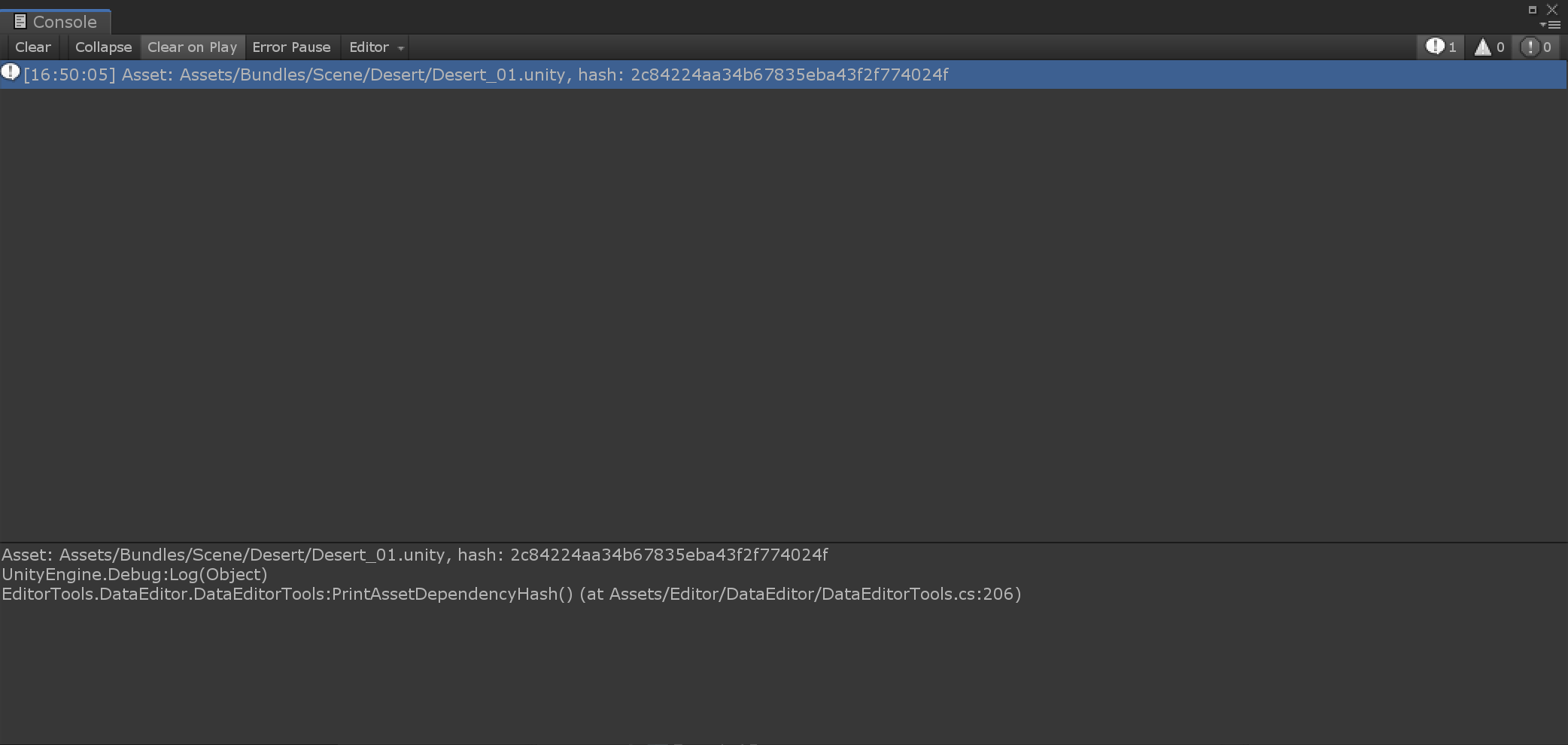Screen dimensions: 1568x745
Task: Toggle Error Pause option
Action: point(291,47)
